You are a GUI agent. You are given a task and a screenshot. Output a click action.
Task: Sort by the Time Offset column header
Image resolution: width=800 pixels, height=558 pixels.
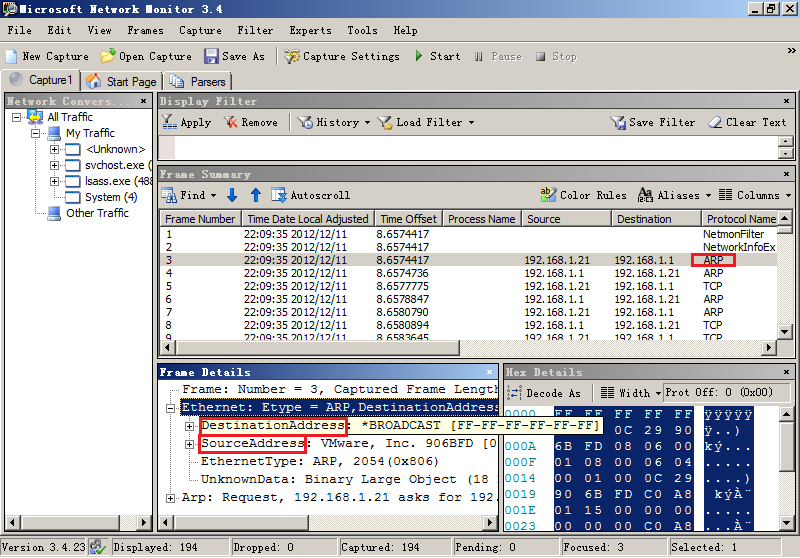point(408,219)
